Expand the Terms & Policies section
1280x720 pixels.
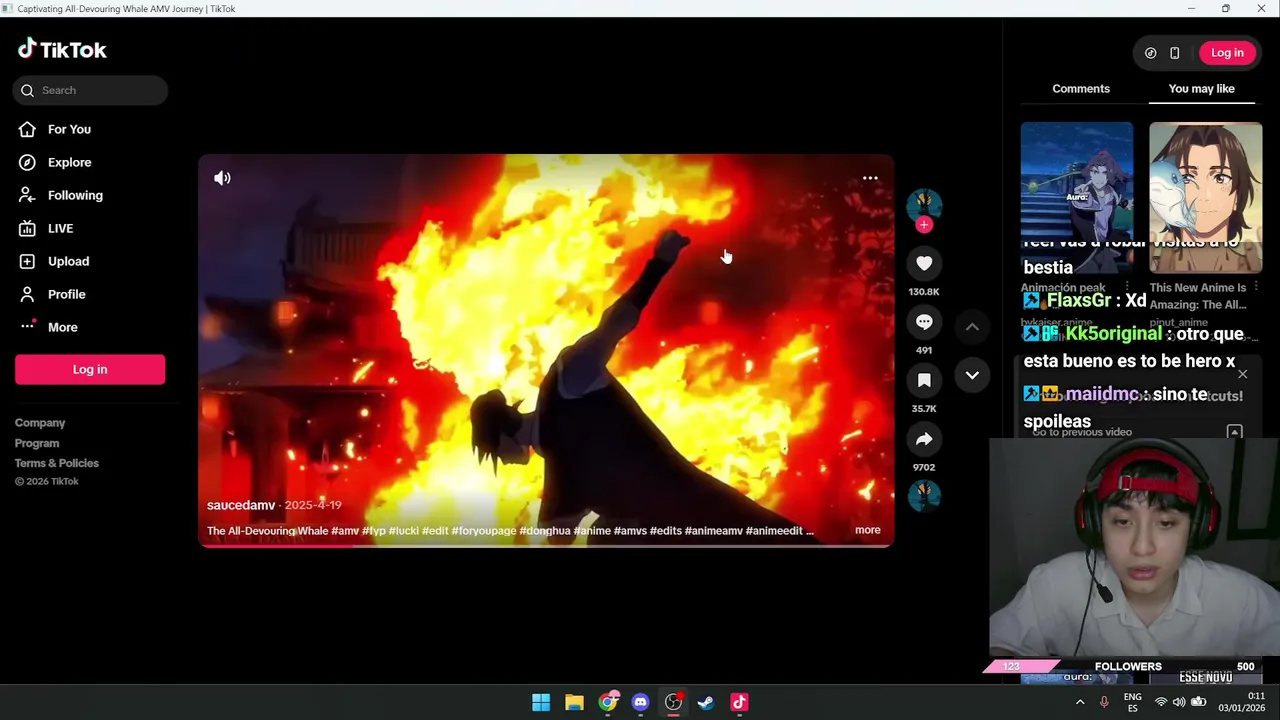(x=57, y=463)
